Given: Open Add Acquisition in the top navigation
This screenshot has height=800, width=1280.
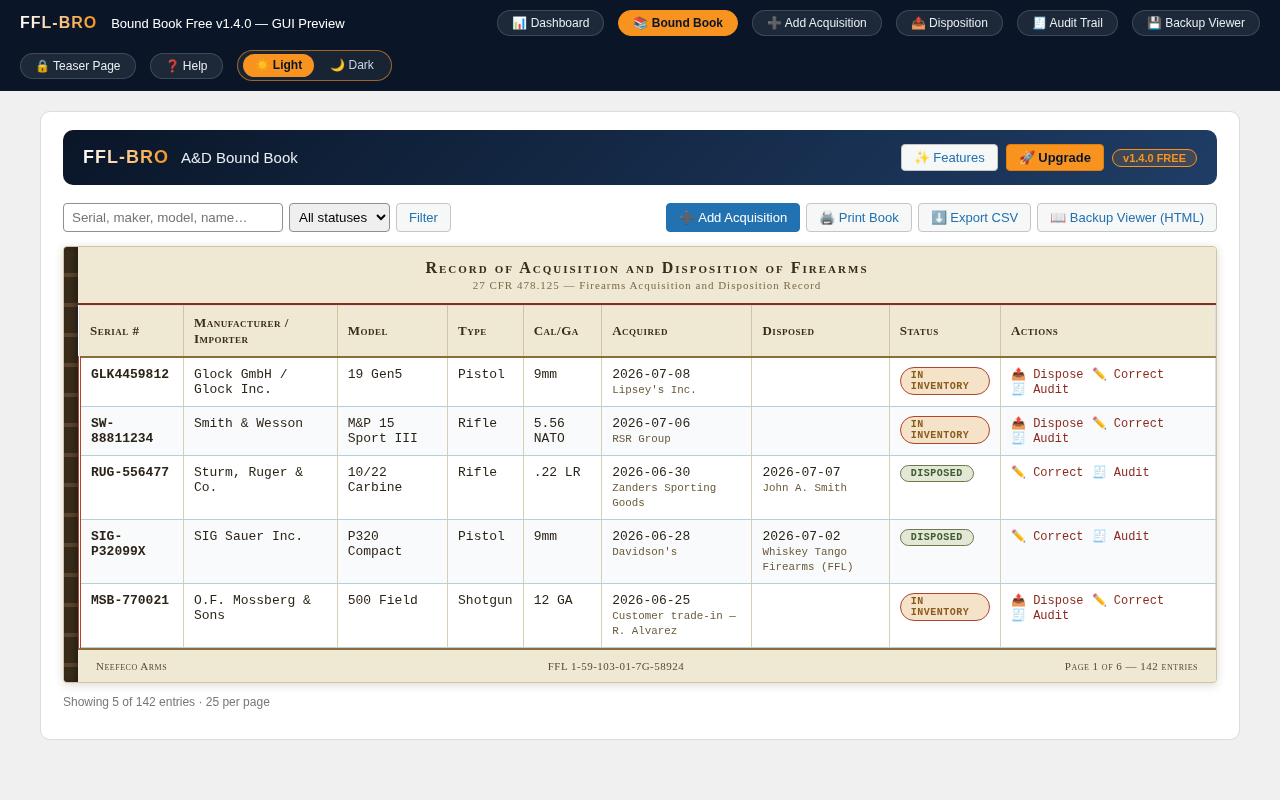Looking at the screenshot, I should click(817, 23).
